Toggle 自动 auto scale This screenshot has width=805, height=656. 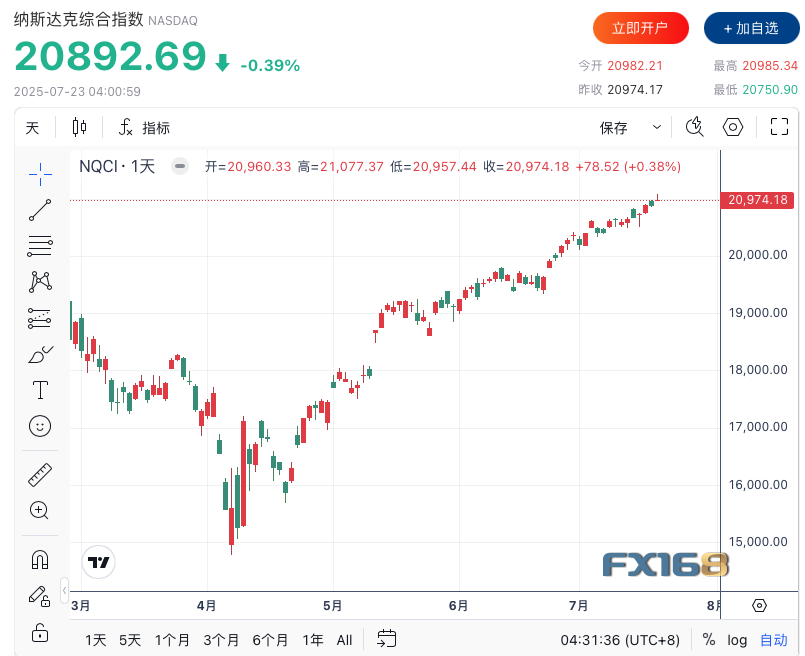[x=774, y=639]
